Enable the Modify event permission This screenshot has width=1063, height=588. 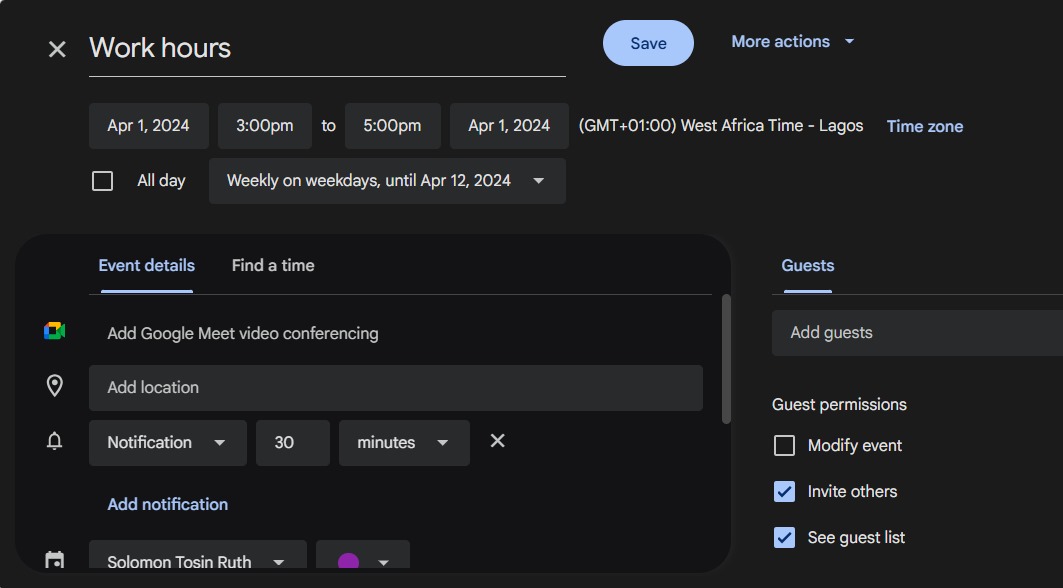[784, 445]
